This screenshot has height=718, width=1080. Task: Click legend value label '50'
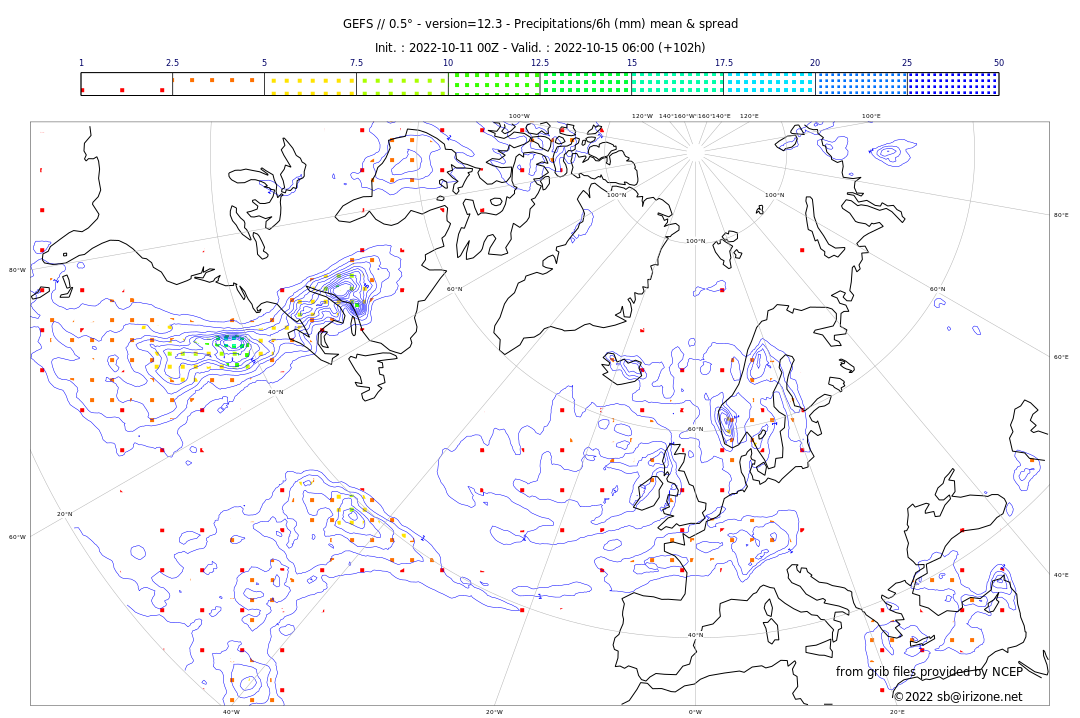click(999, 63)
